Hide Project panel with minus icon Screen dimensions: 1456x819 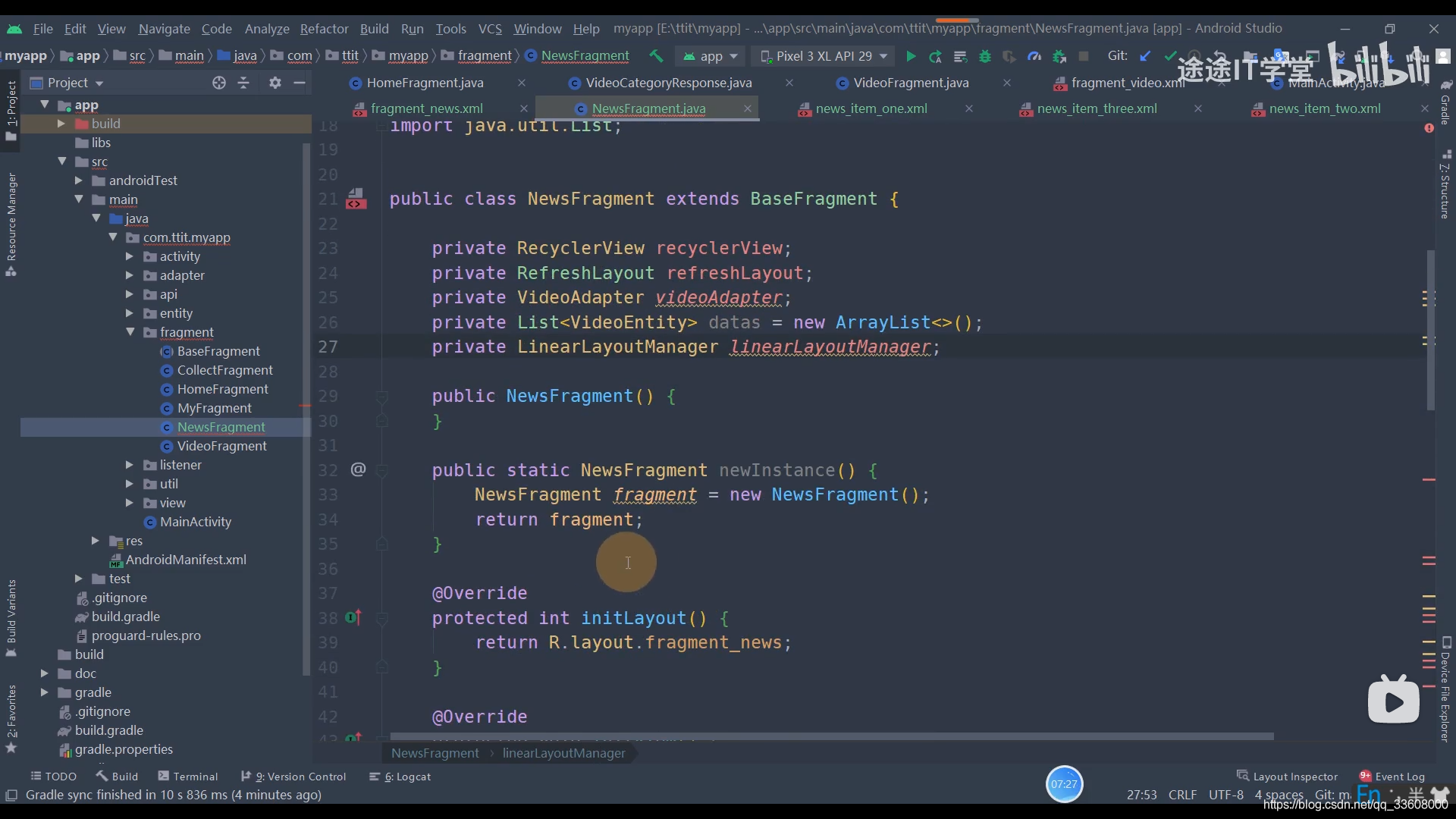pyautogui.click(x=300, y=83)
